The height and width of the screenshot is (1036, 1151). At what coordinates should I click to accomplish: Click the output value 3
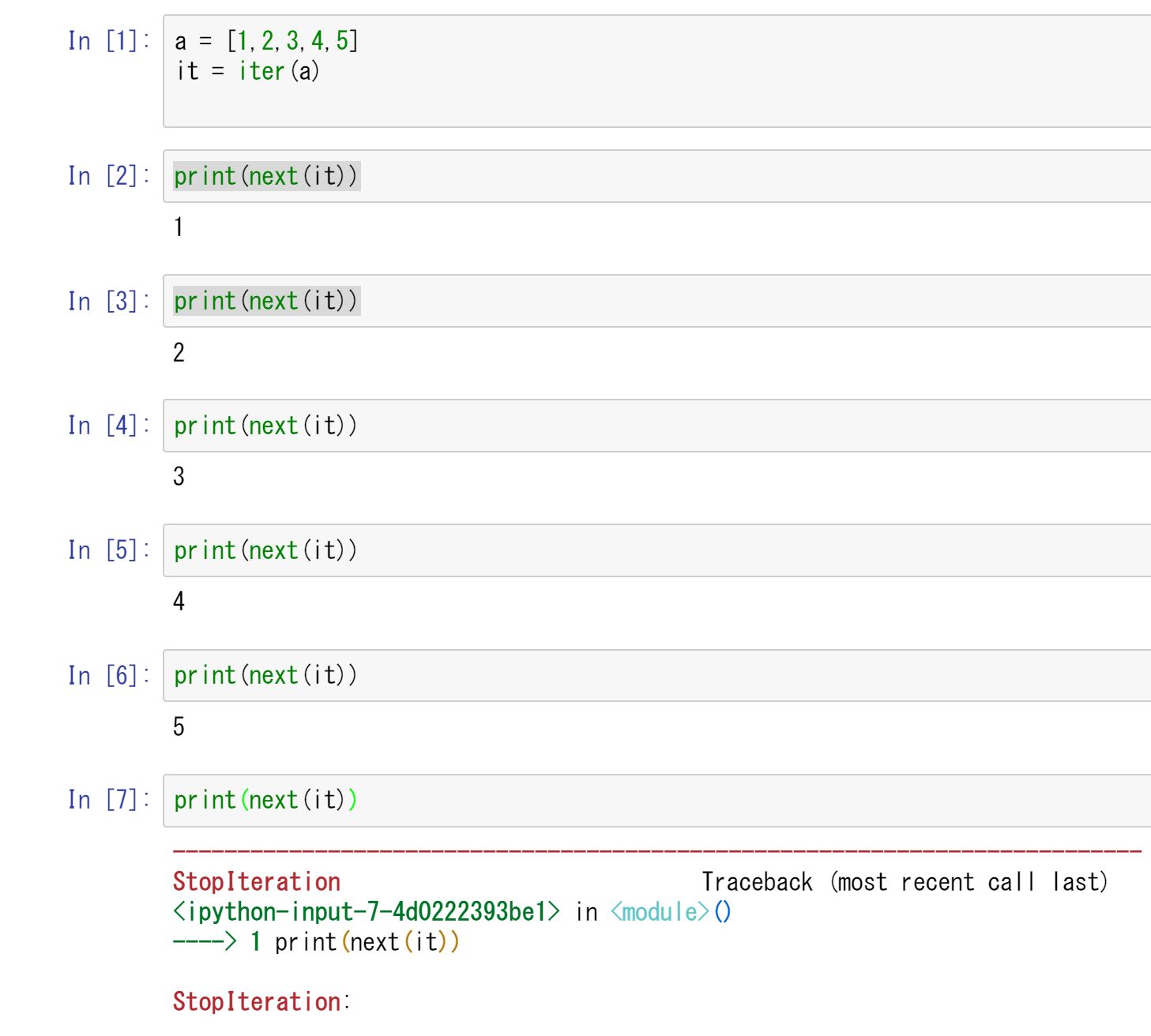(179, 476)
